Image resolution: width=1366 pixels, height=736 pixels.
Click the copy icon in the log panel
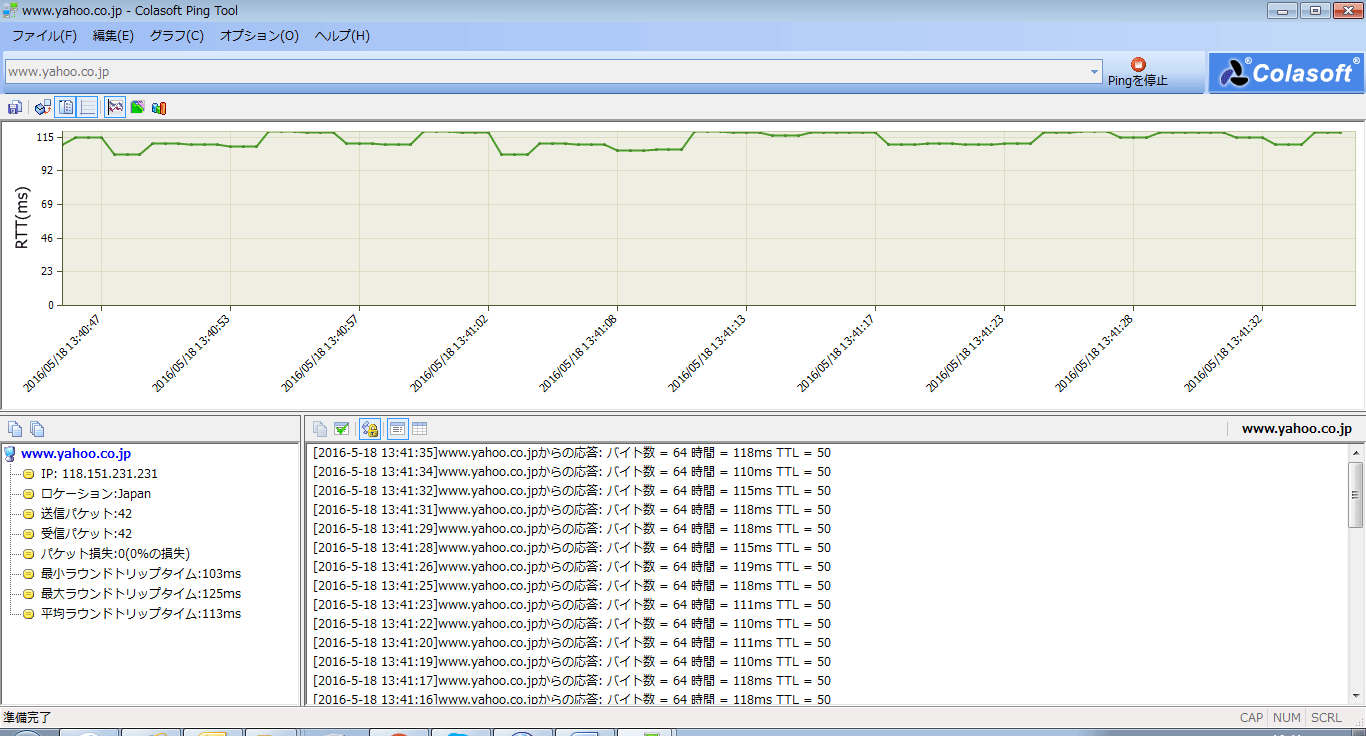point(320,428)
